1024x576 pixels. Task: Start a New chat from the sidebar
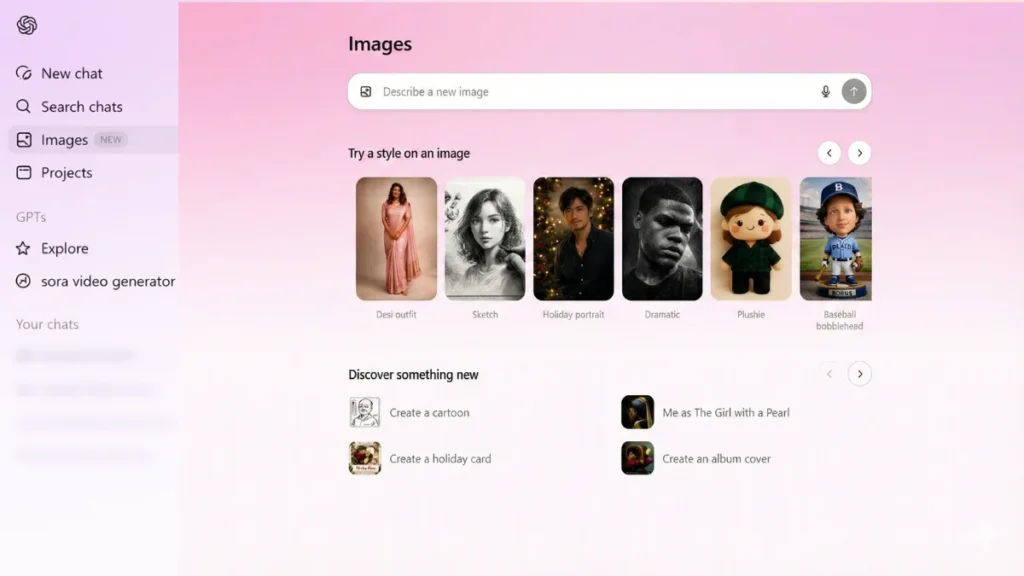[x=70, y=73]
